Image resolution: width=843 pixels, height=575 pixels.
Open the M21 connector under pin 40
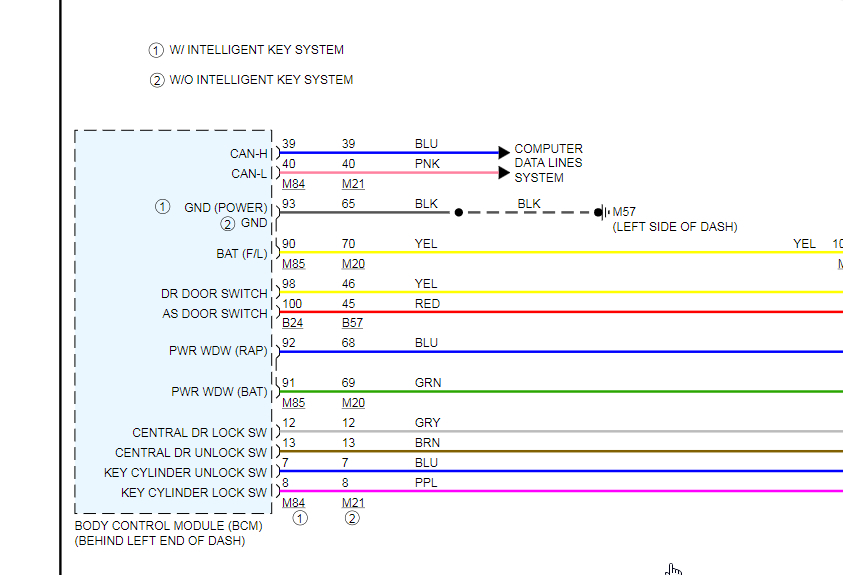(353, 184)
